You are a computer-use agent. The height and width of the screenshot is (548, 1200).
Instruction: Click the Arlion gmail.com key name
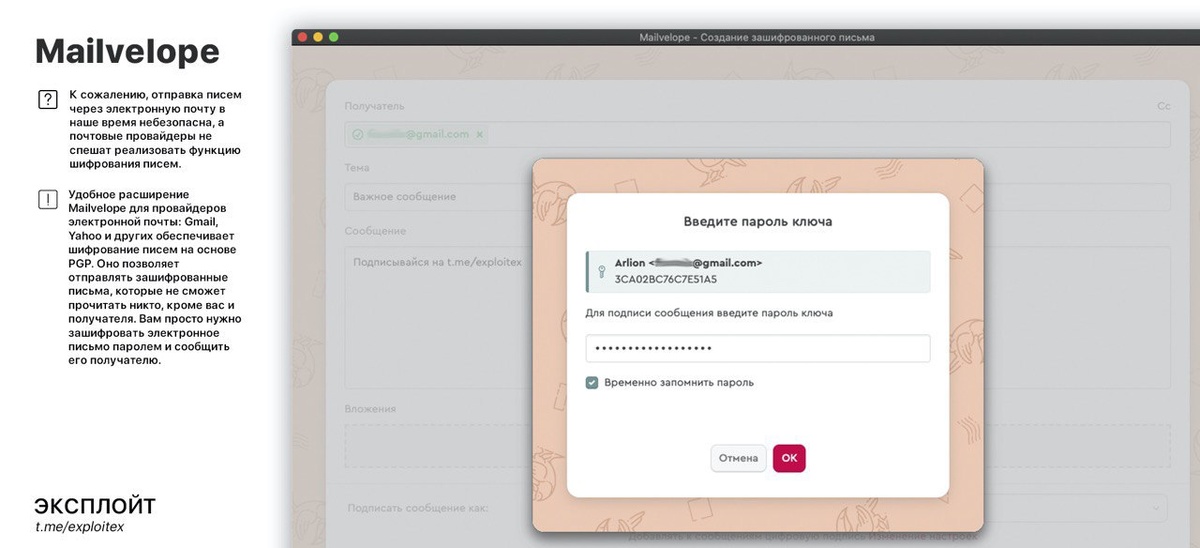(x=688, y=262)
